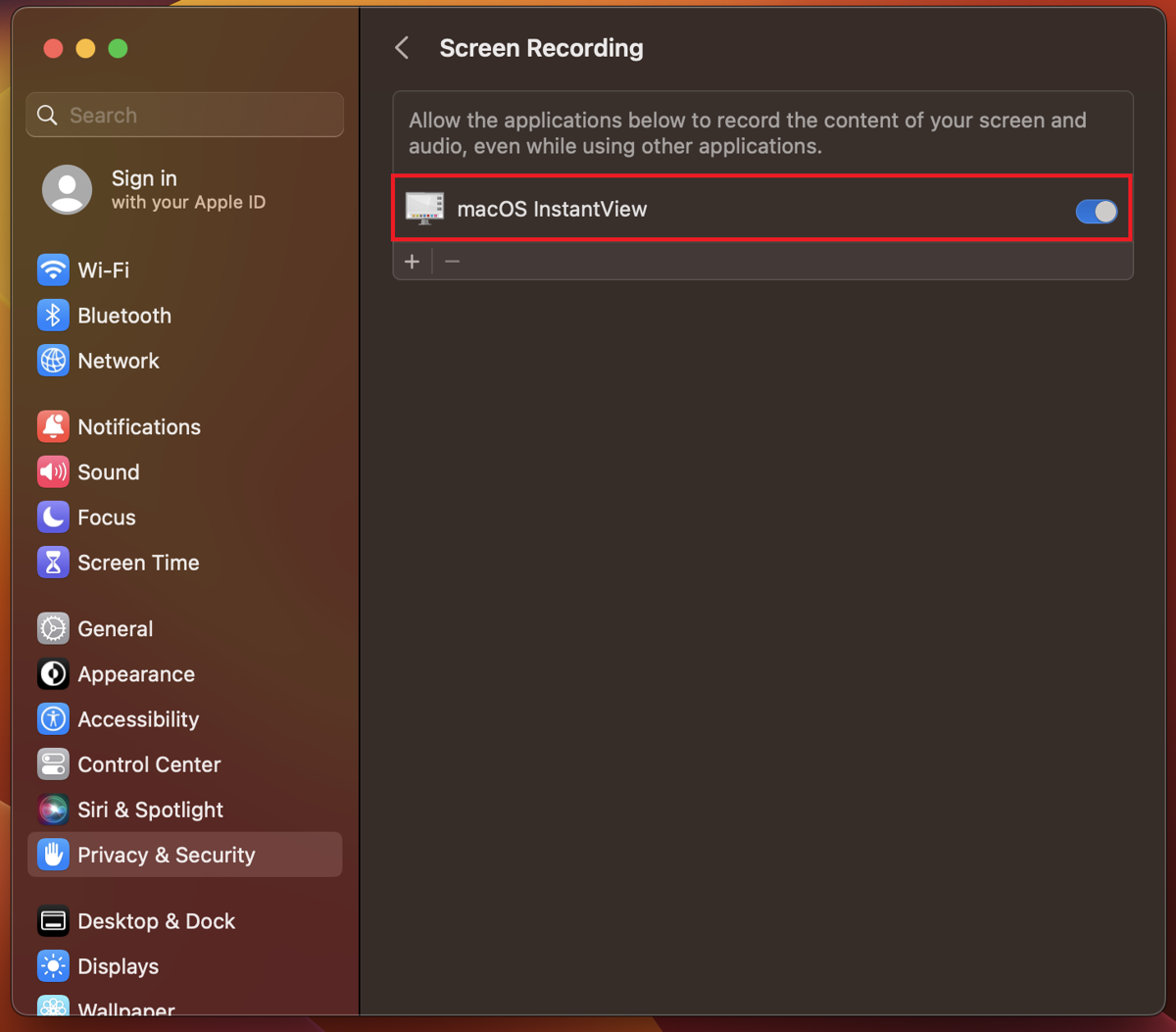Go to Siri & Spotlight settings

(150, 810)
